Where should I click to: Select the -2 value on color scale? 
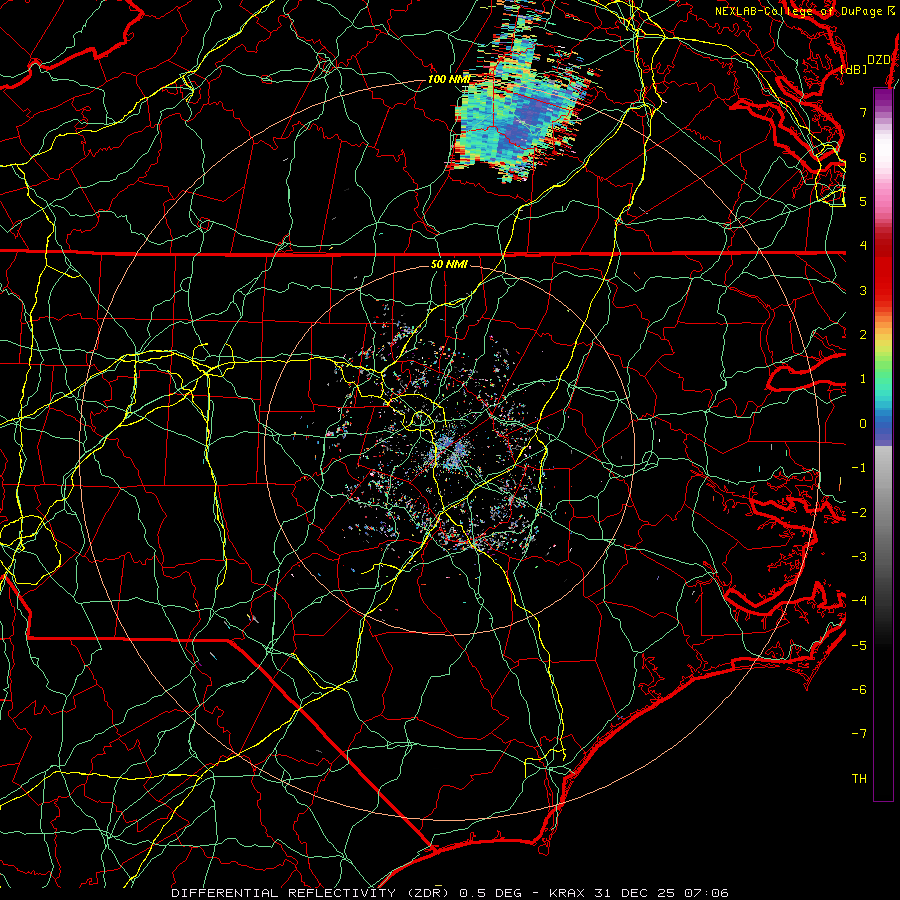pos(859,512)
